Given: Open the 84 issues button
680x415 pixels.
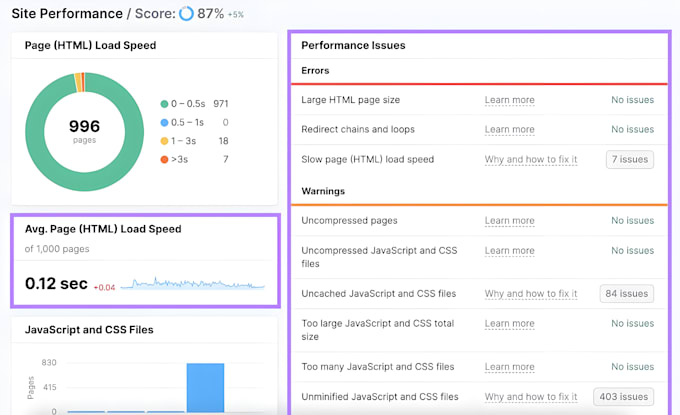Looking at the screenshot, I should pos(627,294).
